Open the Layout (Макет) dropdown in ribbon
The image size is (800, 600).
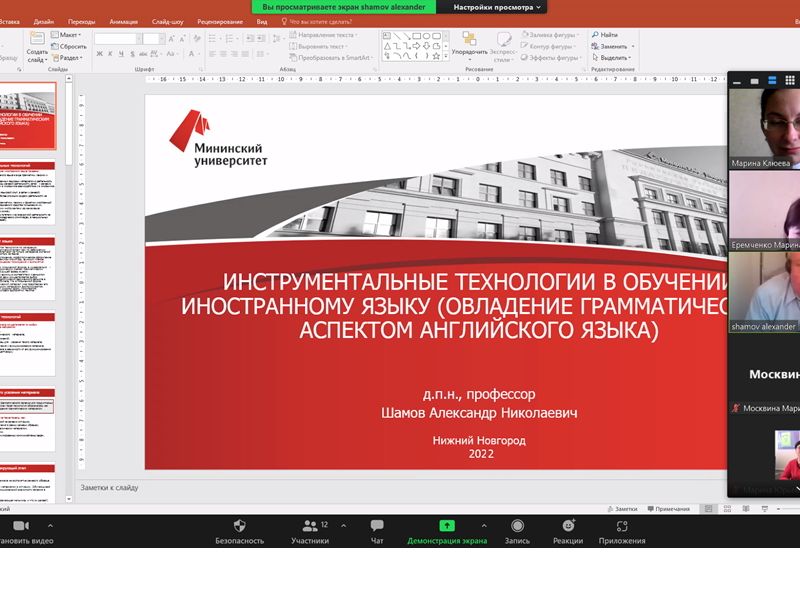pos(70,35)
